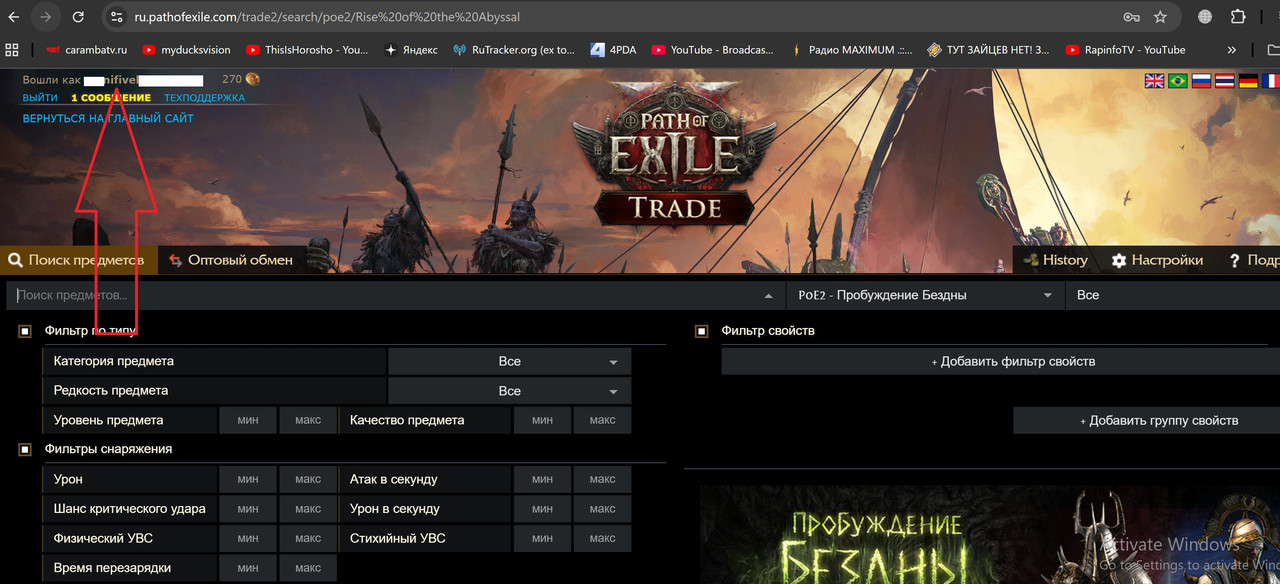Click Уровень предмета мин field

point(248,420)
